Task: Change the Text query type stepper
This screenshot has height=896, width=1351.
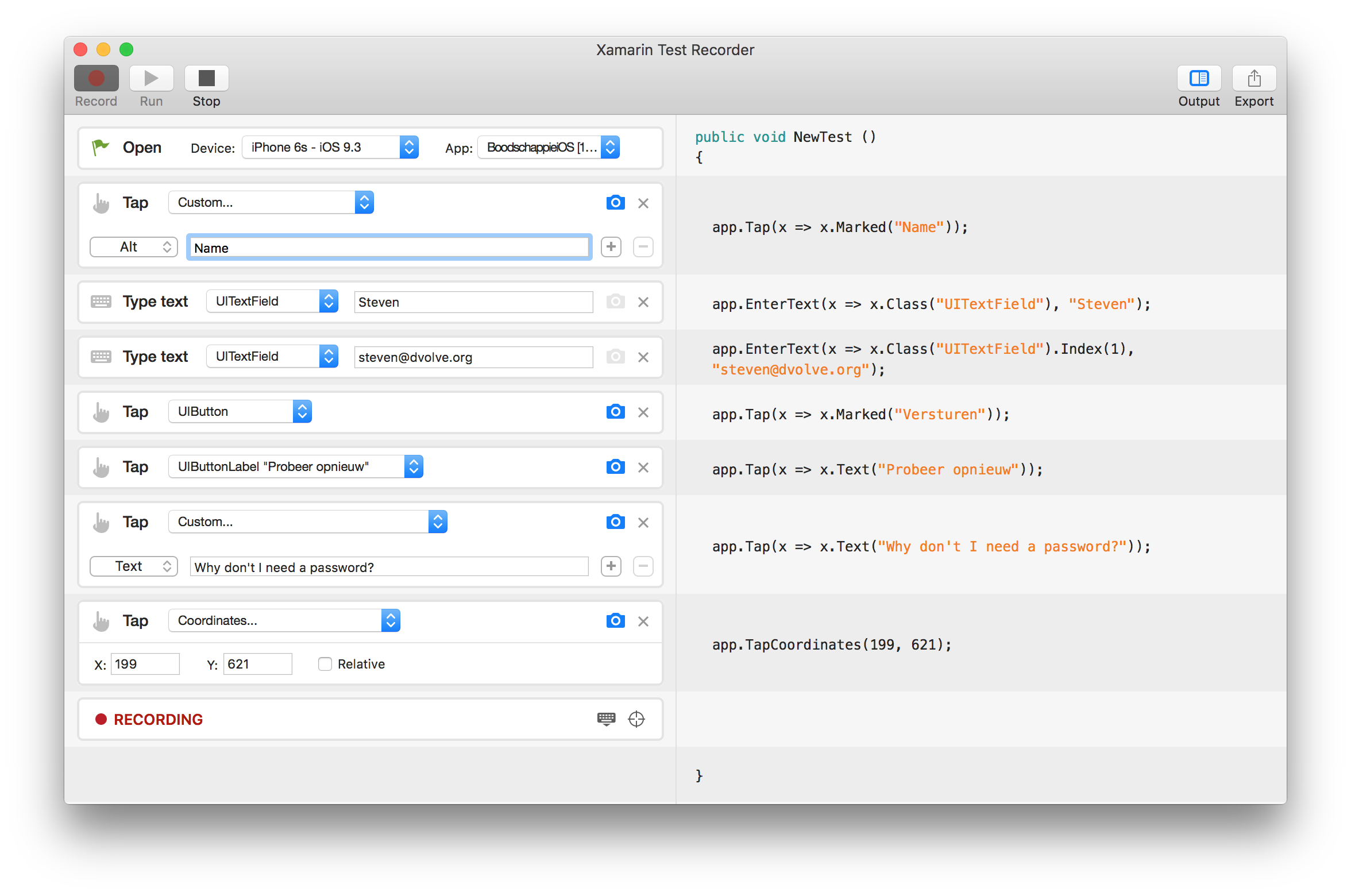Action: click(134, 566)
